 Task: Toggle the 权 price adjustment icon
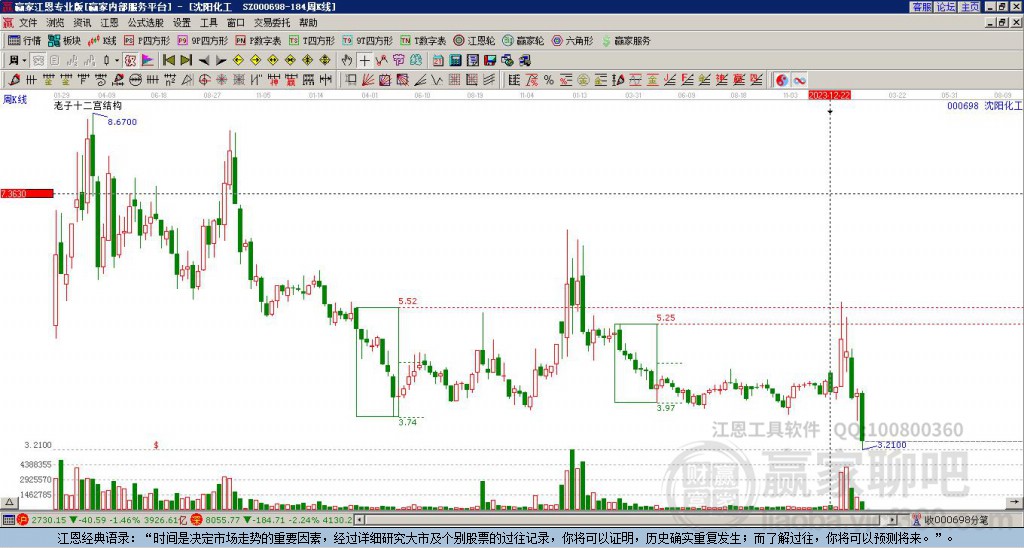[x=130, y=61]
